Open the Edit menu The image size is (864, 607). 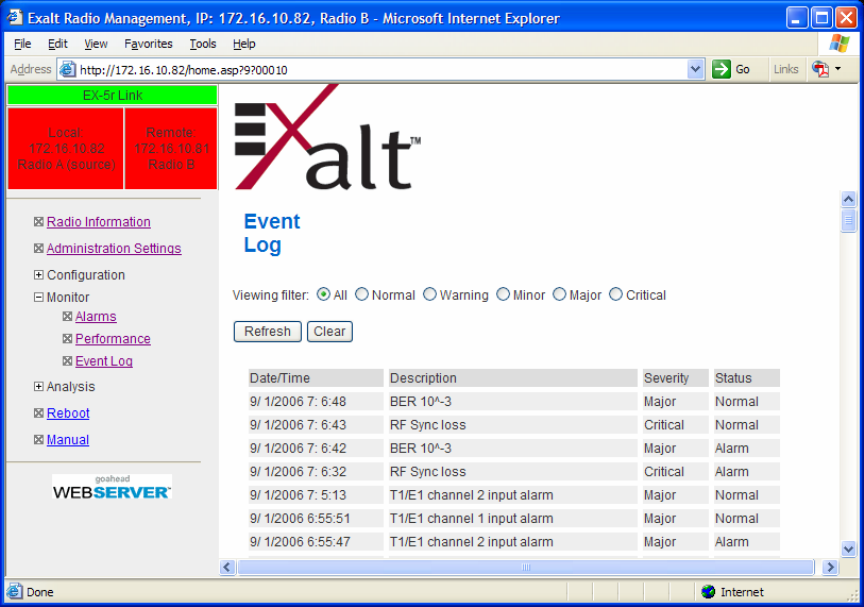[x=57, y=44]
